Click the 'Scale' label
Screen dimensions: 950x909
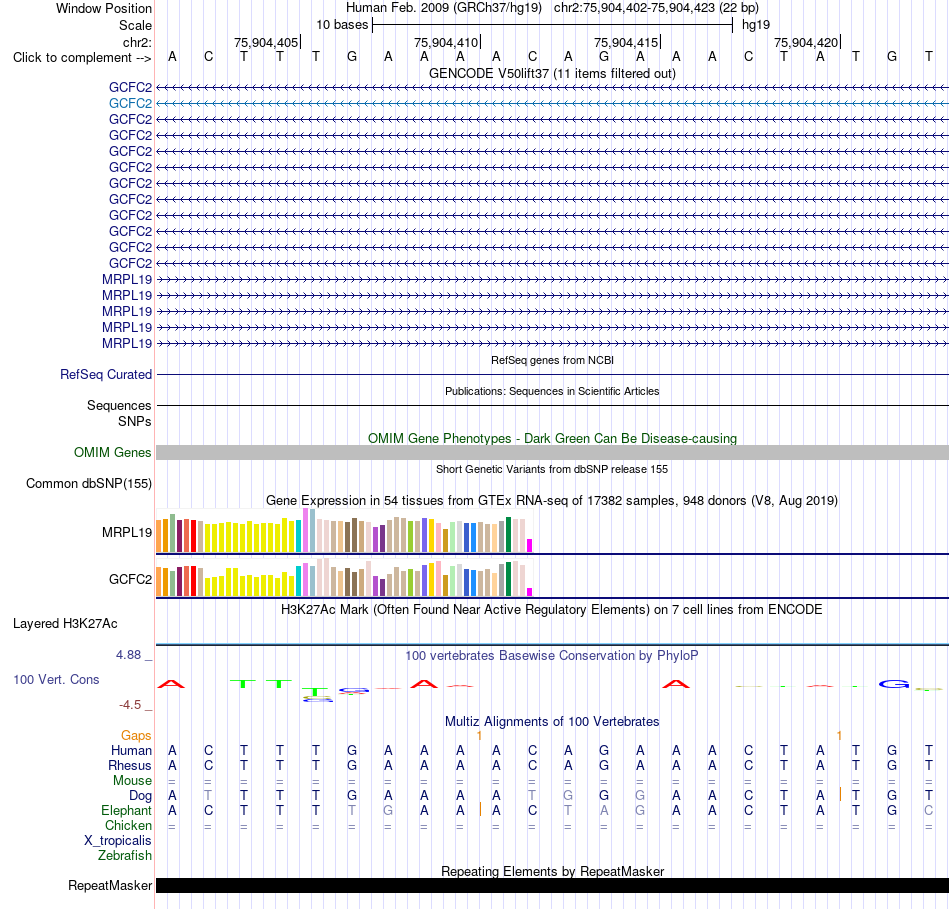point(135,25)
